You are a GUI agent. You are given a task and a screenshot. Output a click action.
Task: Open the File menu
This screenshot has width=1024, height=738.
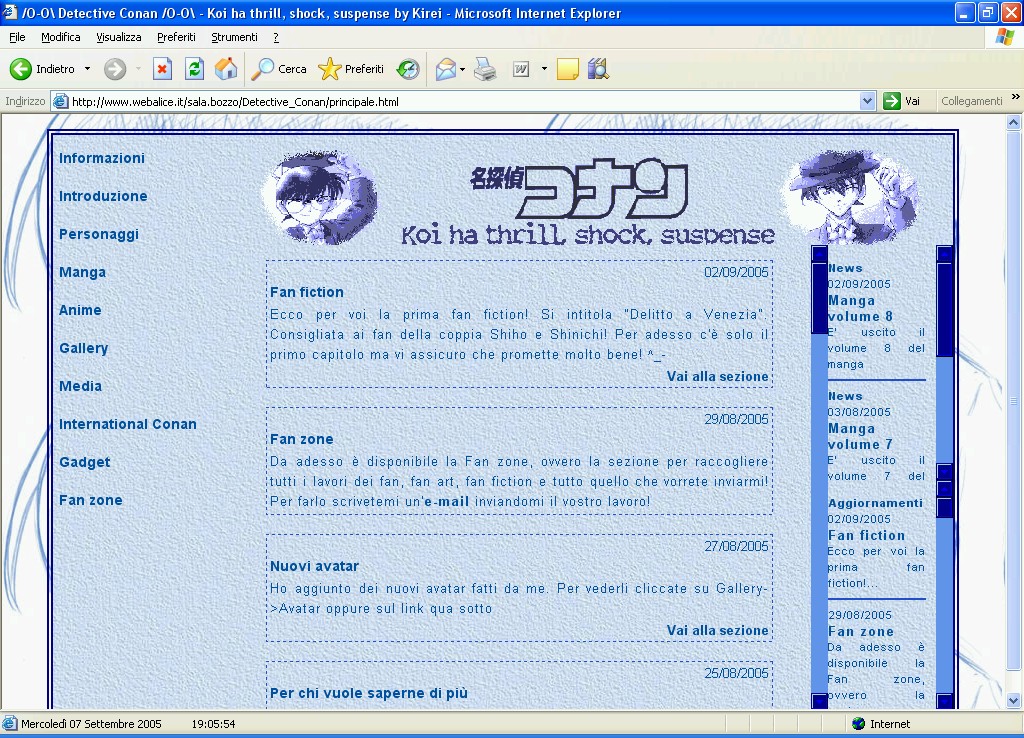click(17, 37)
